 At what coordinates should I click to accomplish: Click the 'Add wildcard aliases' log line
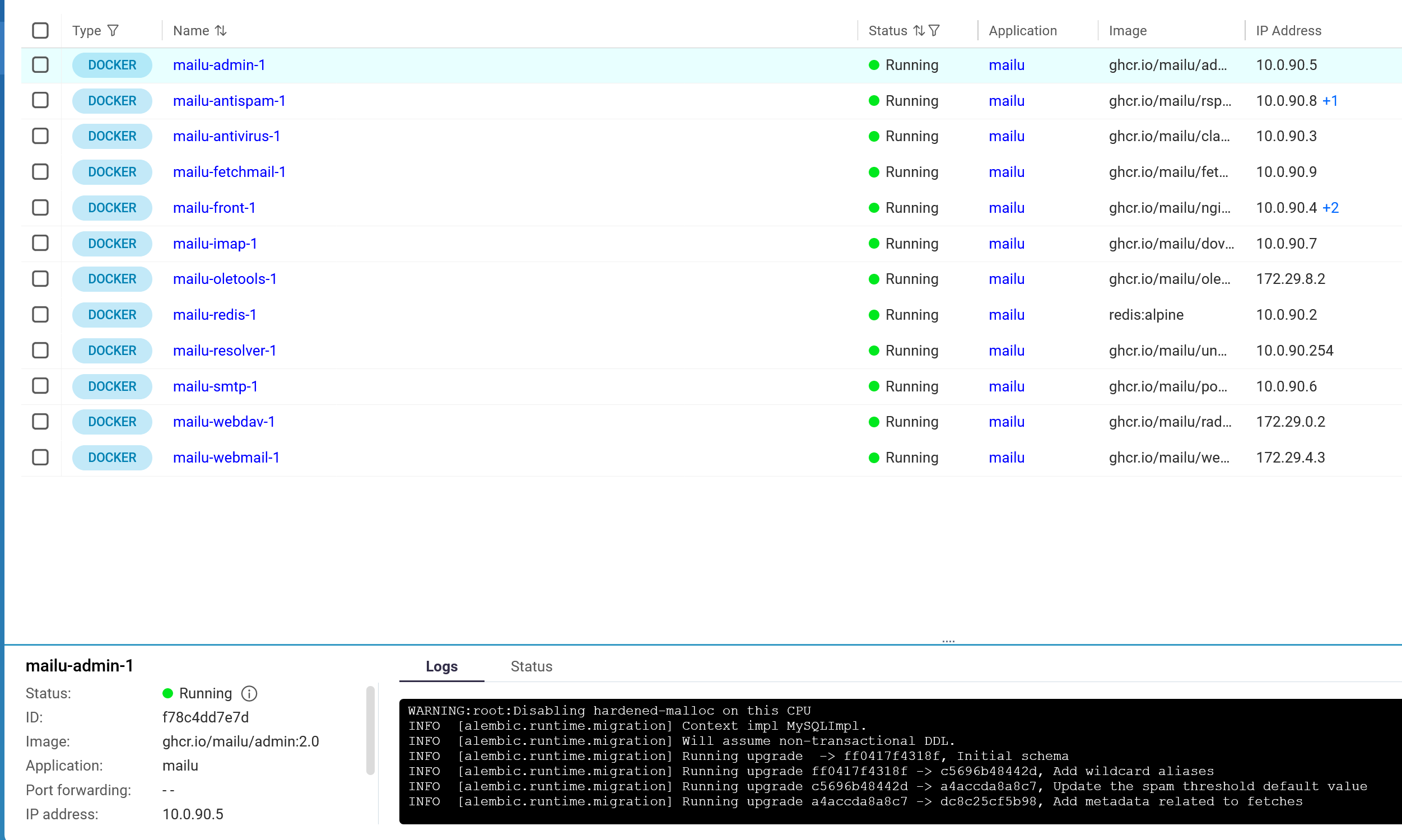point(811,771)
